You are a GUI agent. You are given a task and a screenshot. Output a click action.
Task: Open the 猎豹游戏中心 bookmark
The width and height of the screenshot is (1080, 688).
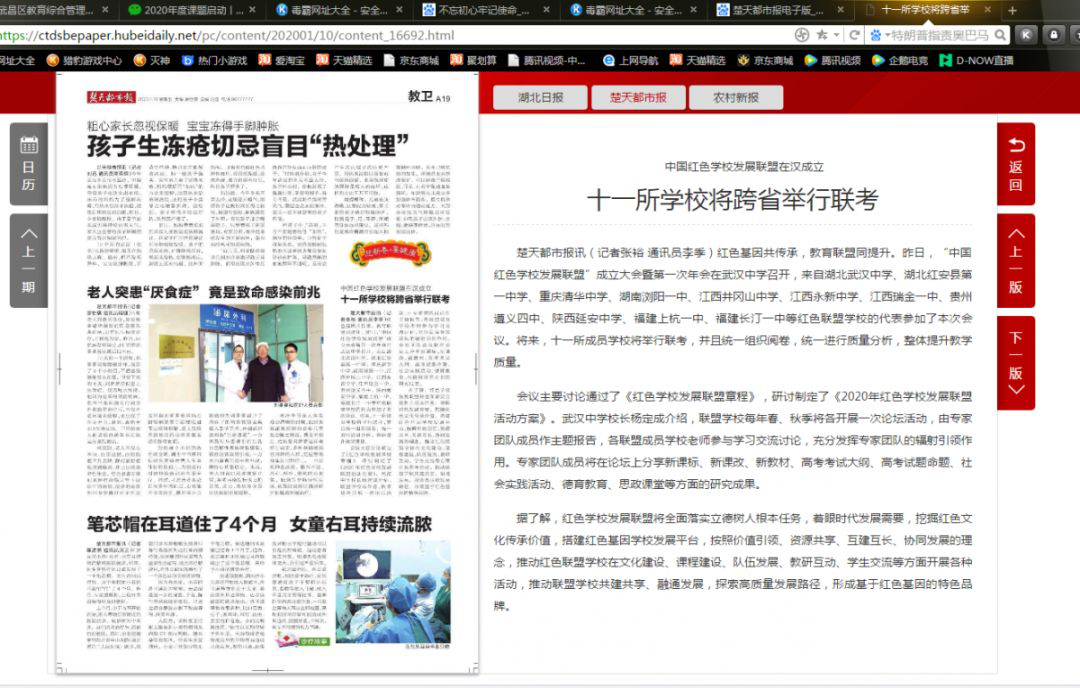pos(84,60)
